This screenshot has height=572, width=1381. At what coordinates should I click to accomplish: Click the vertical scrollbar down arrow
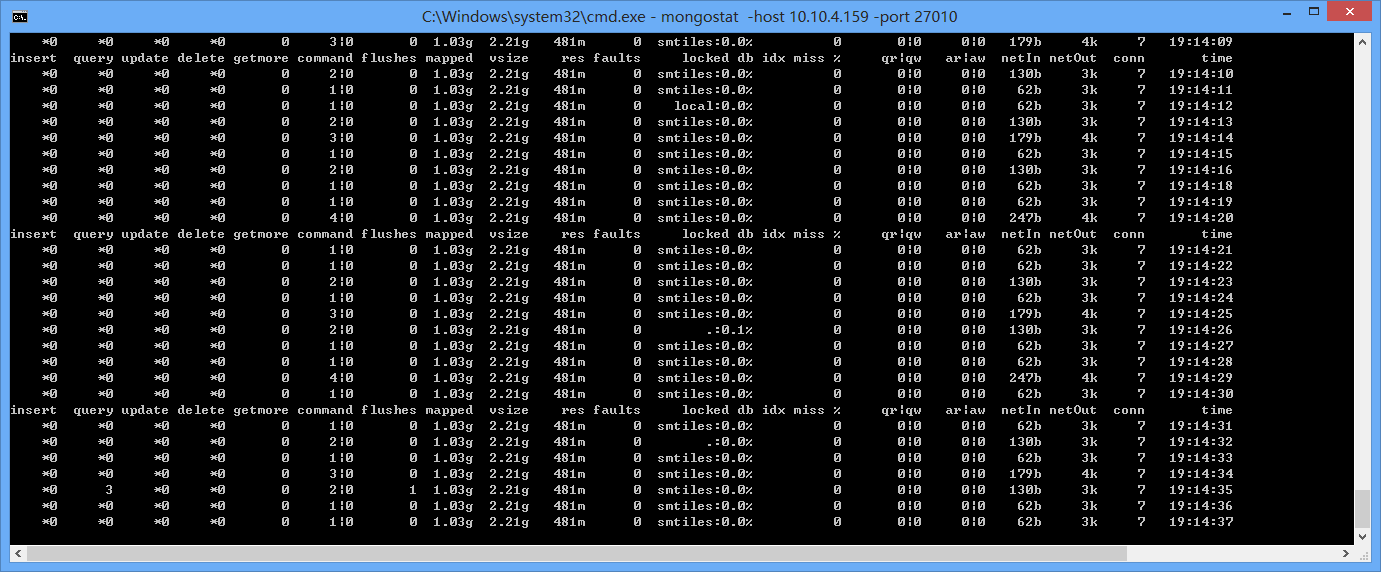(x=1362, y=536)
